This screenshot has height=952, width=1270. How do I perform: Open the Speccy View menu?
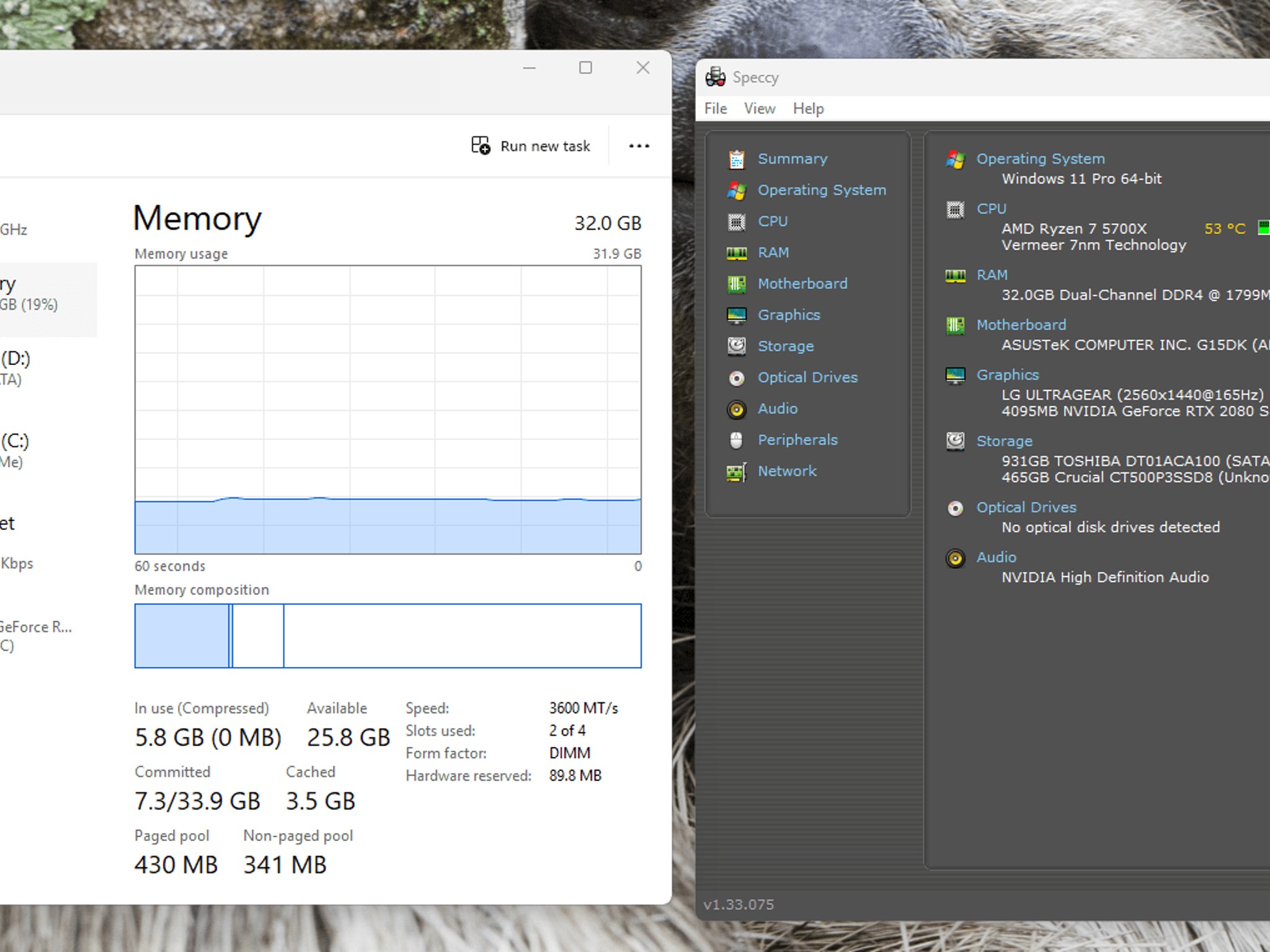pos(760,108)
